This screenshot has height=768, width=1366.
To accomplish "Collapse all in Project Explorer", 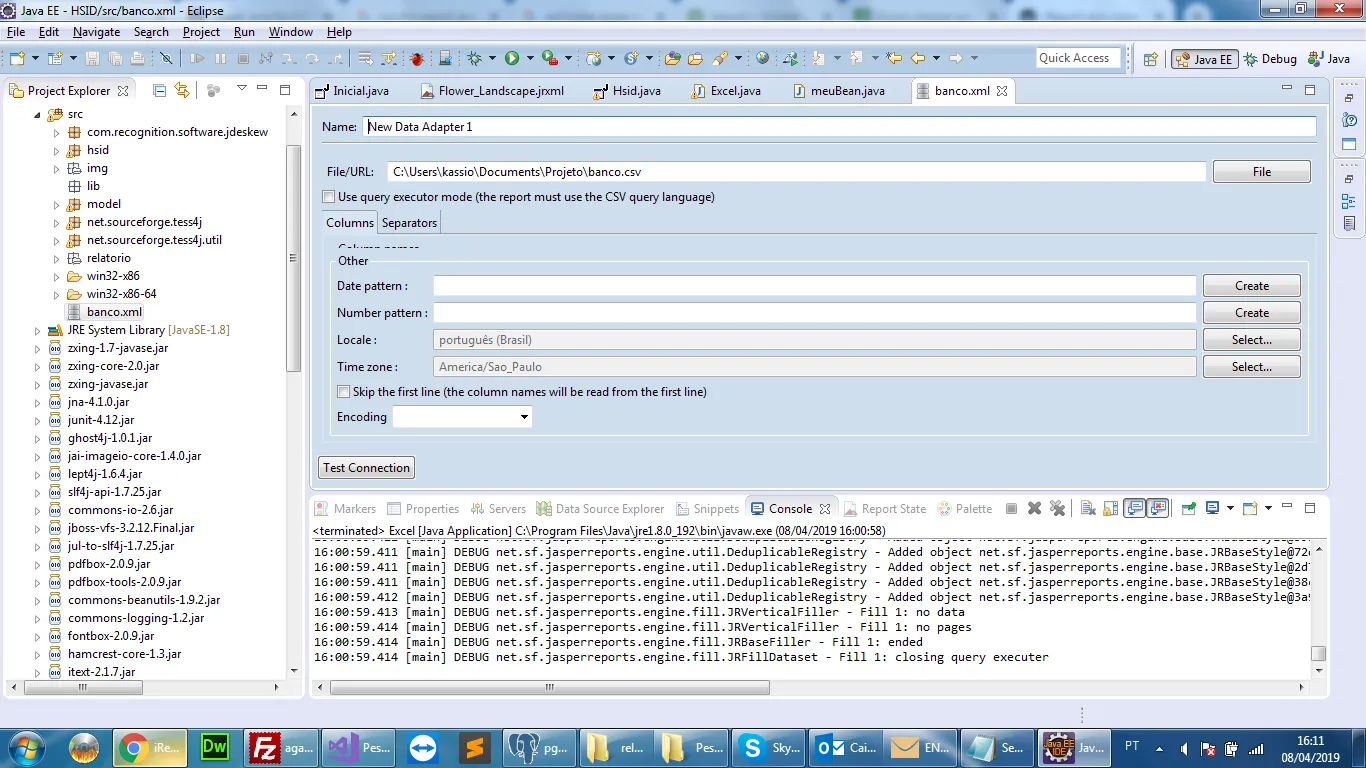I will tap(159, 91).
